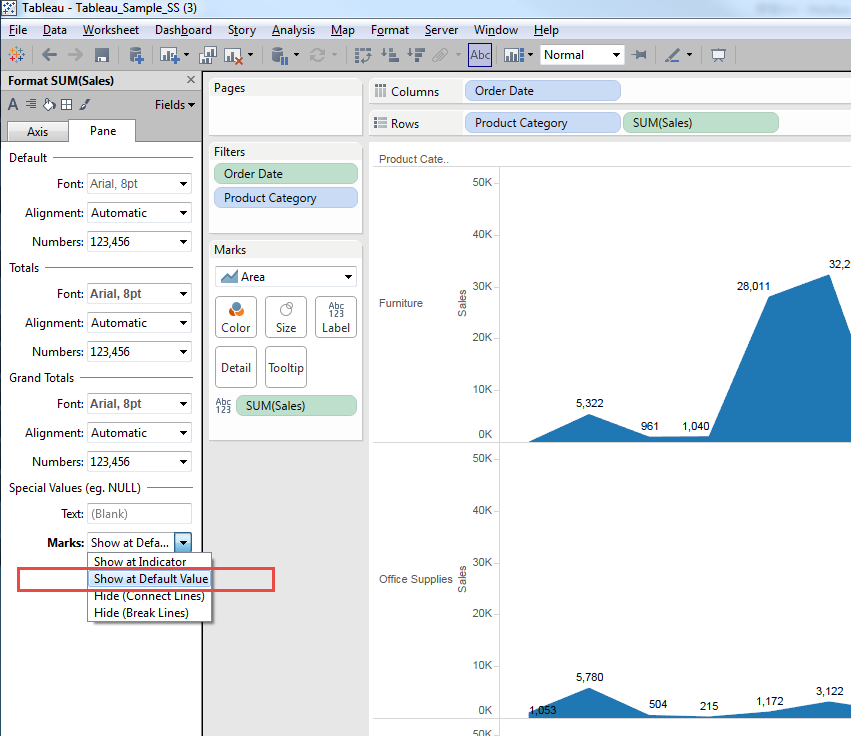Click the Presentation Mode icon
851x736 pixels.
pyautogui.click(x=718, y=55)
